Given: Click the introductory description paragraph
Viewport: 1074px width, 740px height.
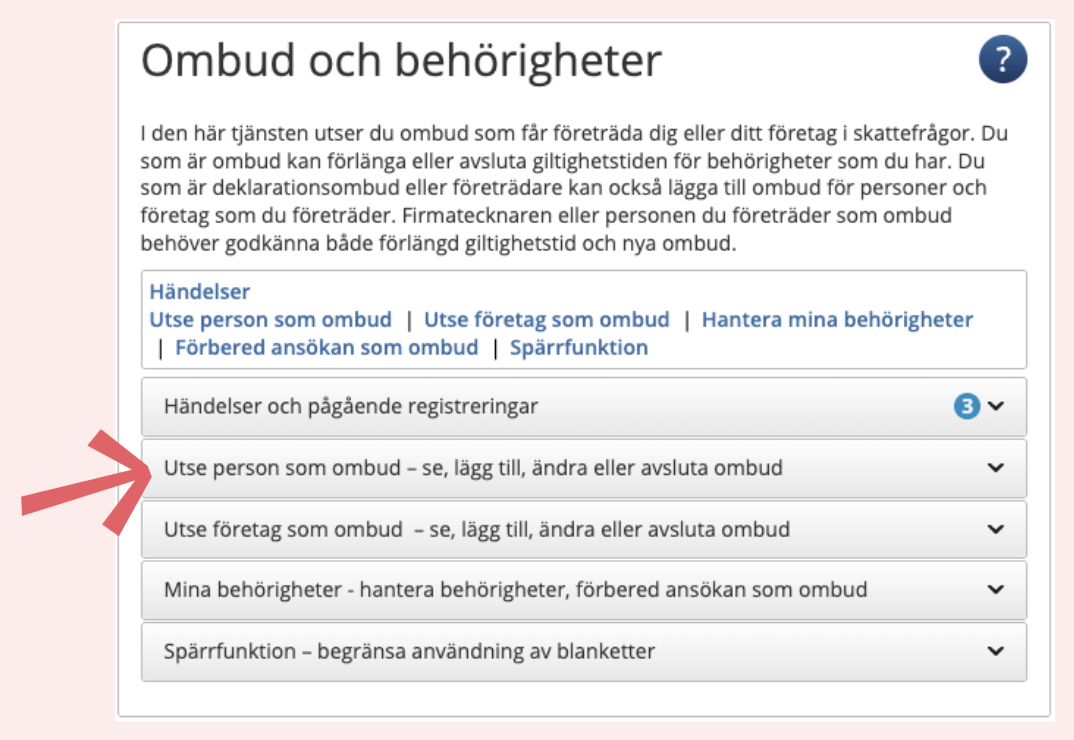Looking at the screenshot, I should click(x=574, y=188).
